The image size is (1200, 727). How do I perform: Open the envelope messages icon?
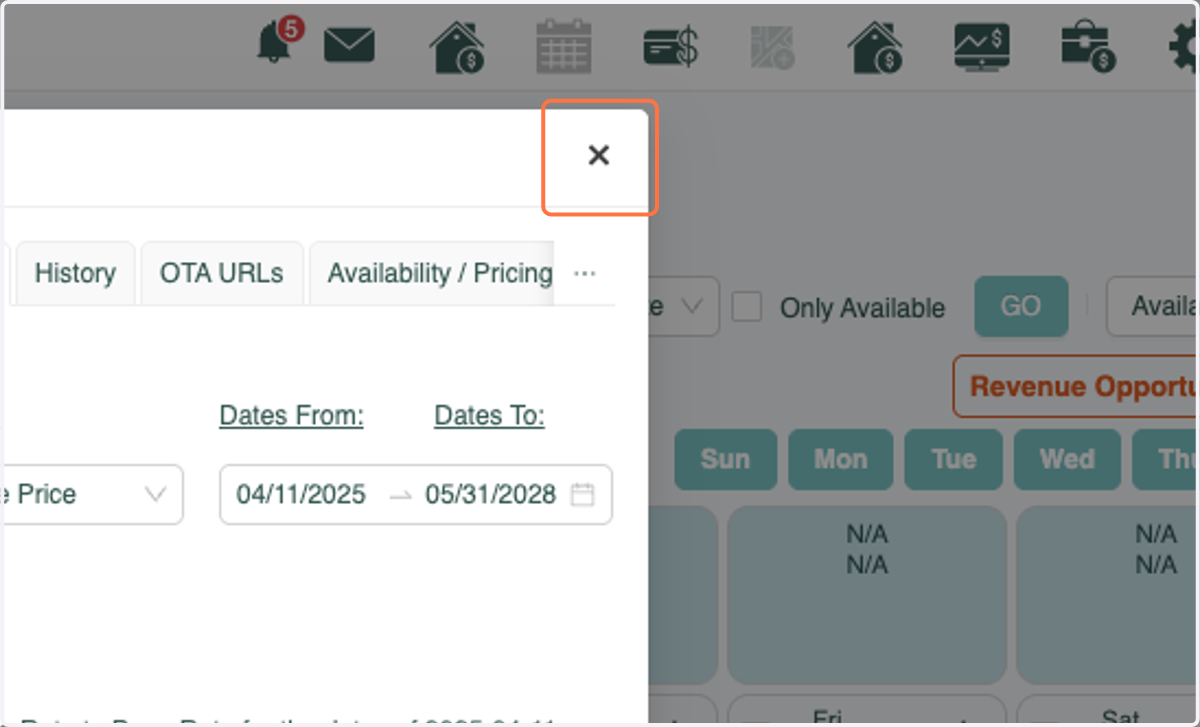pyautogui.click(x=349, y=46)
